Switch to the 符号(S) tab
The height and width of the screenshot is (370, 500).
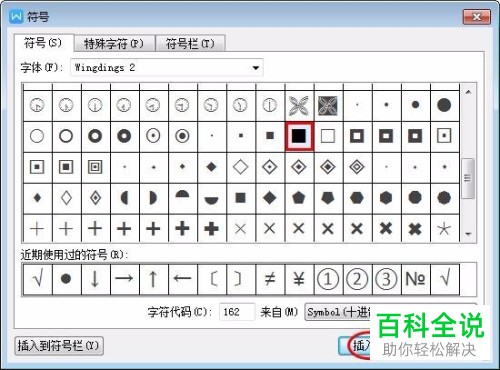click(x=44, y=43)
